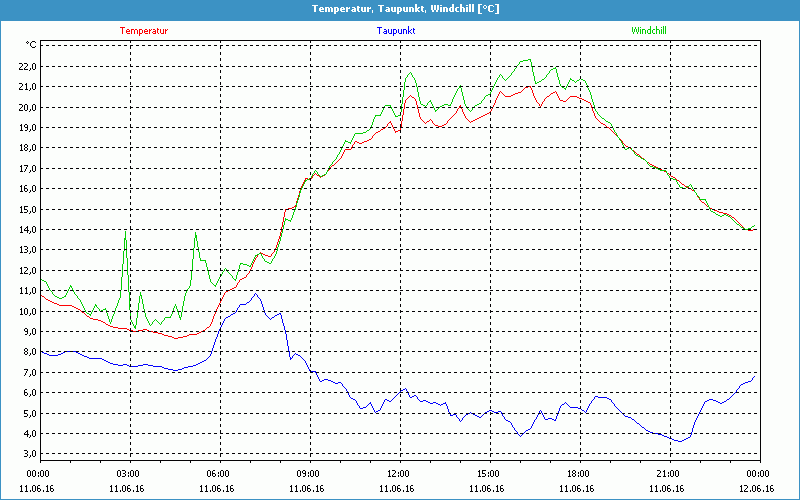800x500 pixels.
Task: Click the blue Taupunkt peak after 06:00
Action: pyautogui.click(x=256, y=294)
